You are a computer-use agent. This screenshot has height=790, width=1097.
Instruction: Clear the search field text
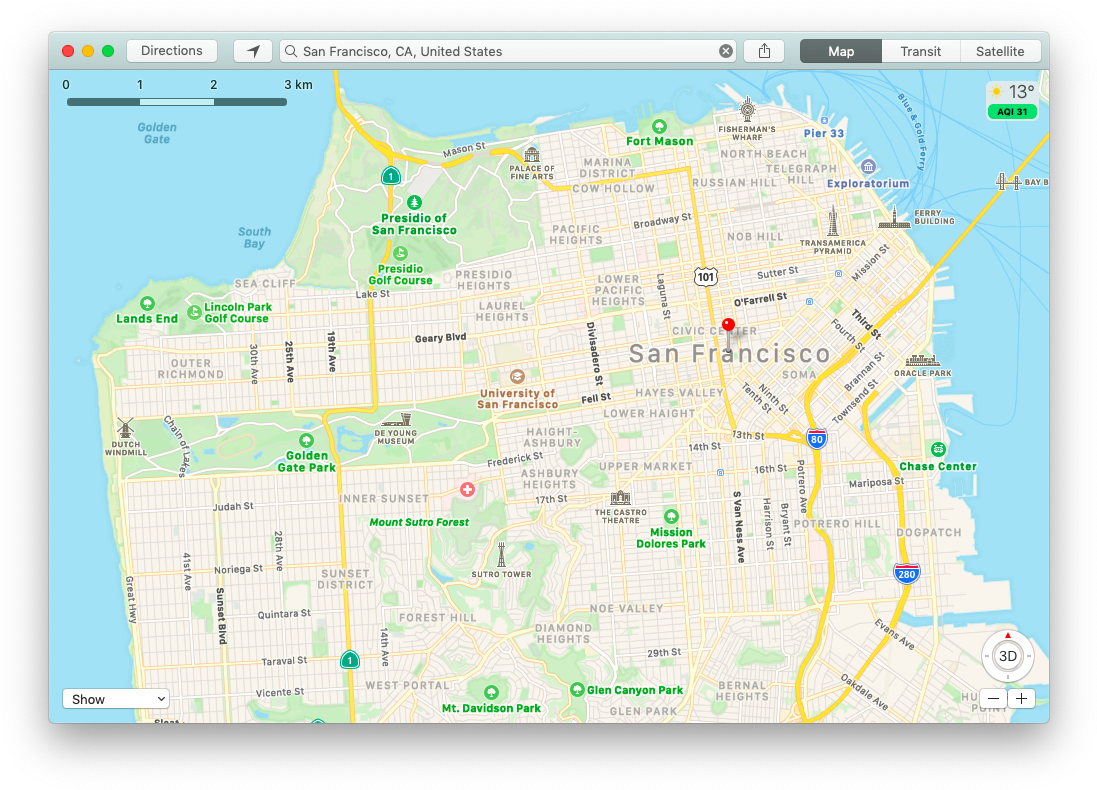[726, 51]
